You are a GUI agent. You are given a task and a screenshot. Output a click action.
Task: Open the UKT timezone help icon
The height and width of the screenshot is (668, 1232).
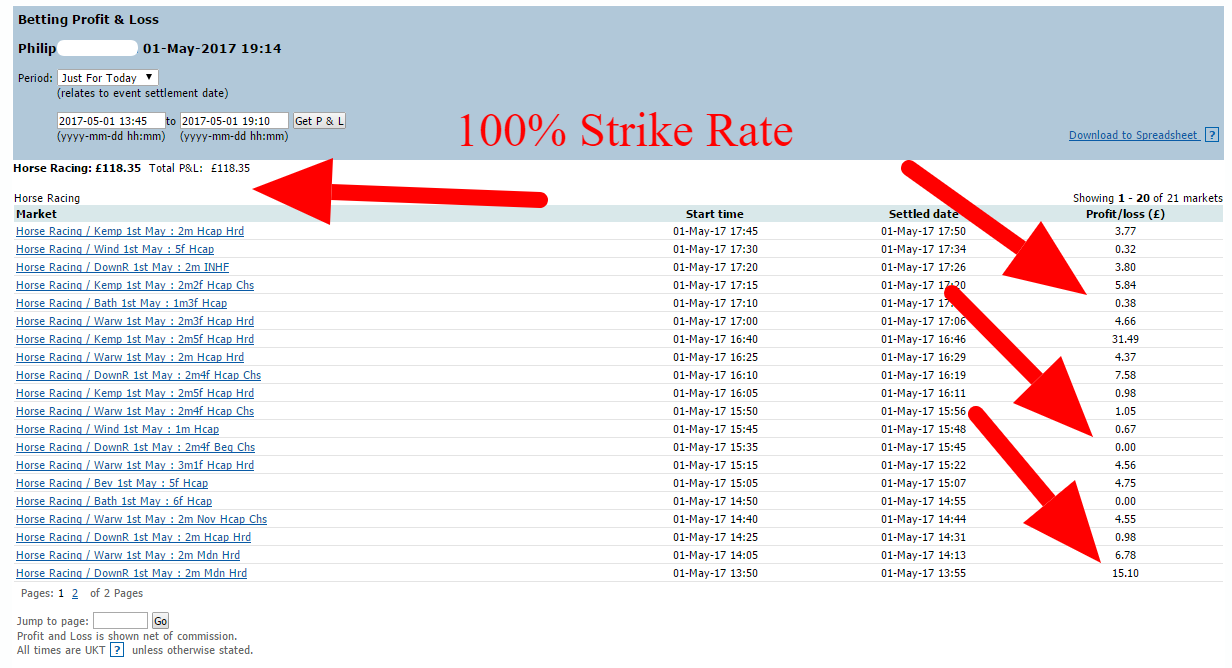tap(117, 650)
